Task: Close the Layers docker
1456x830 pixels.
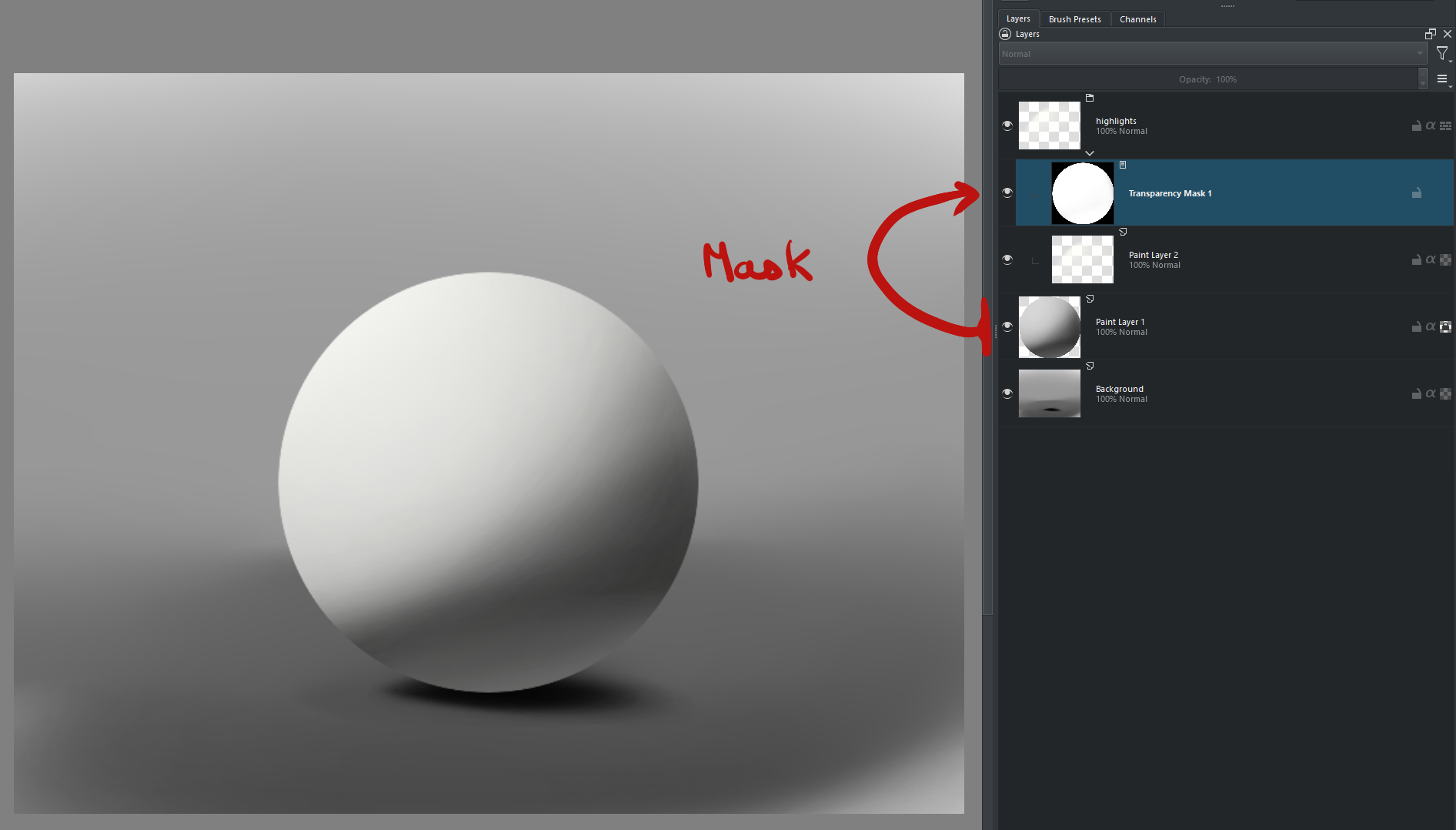Action: tap(1449, 34)
